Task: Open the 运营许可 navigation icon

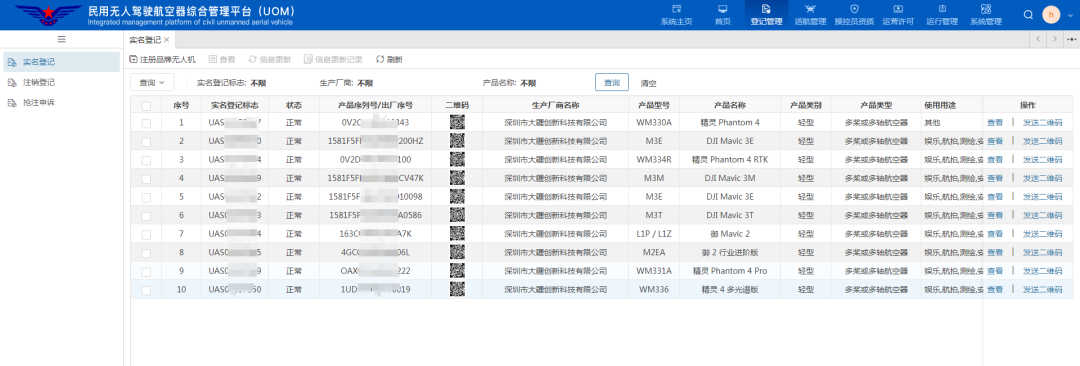Action: tap(897, 9)
